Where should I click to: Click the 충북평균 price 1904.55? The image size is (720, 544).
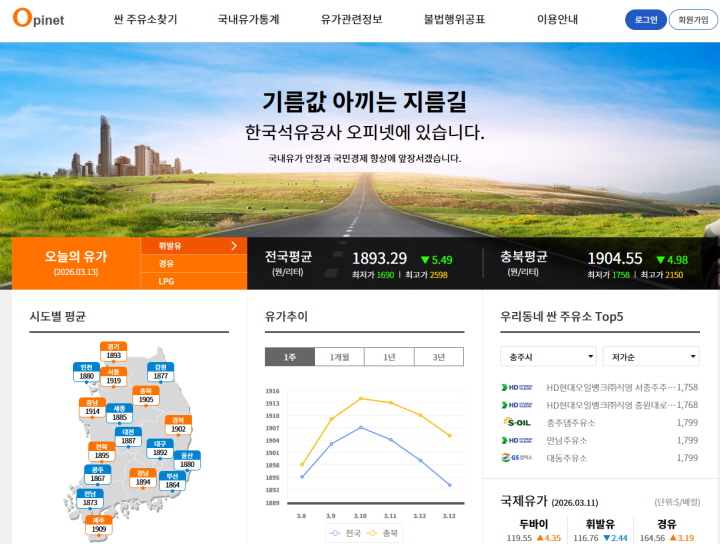615,258
